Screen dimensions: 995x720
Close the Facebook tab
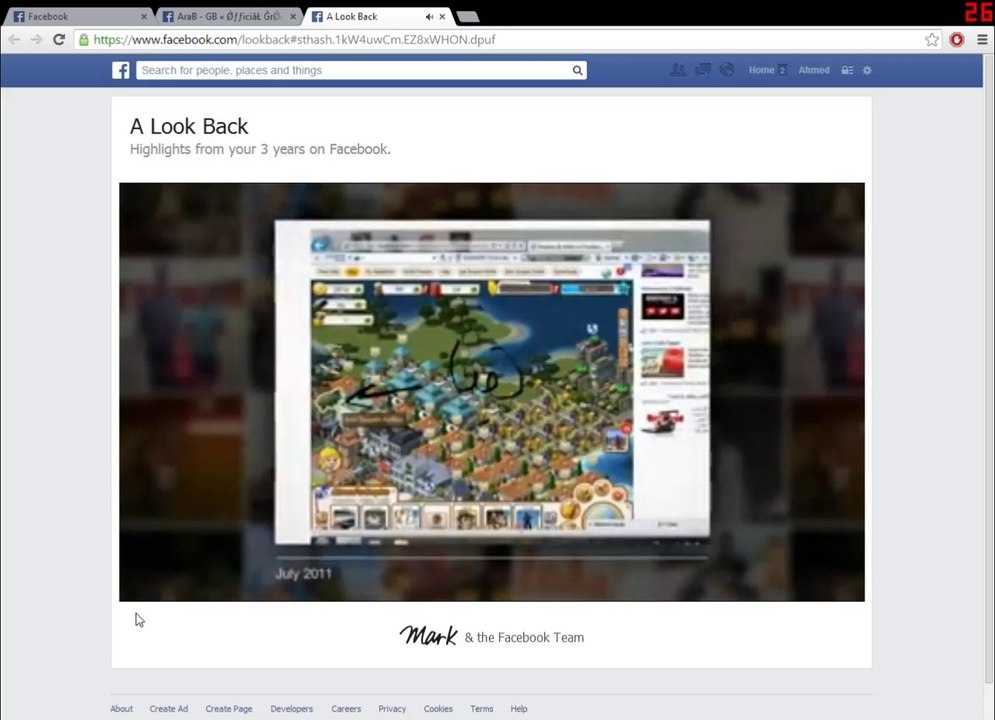tap(144, 17)
